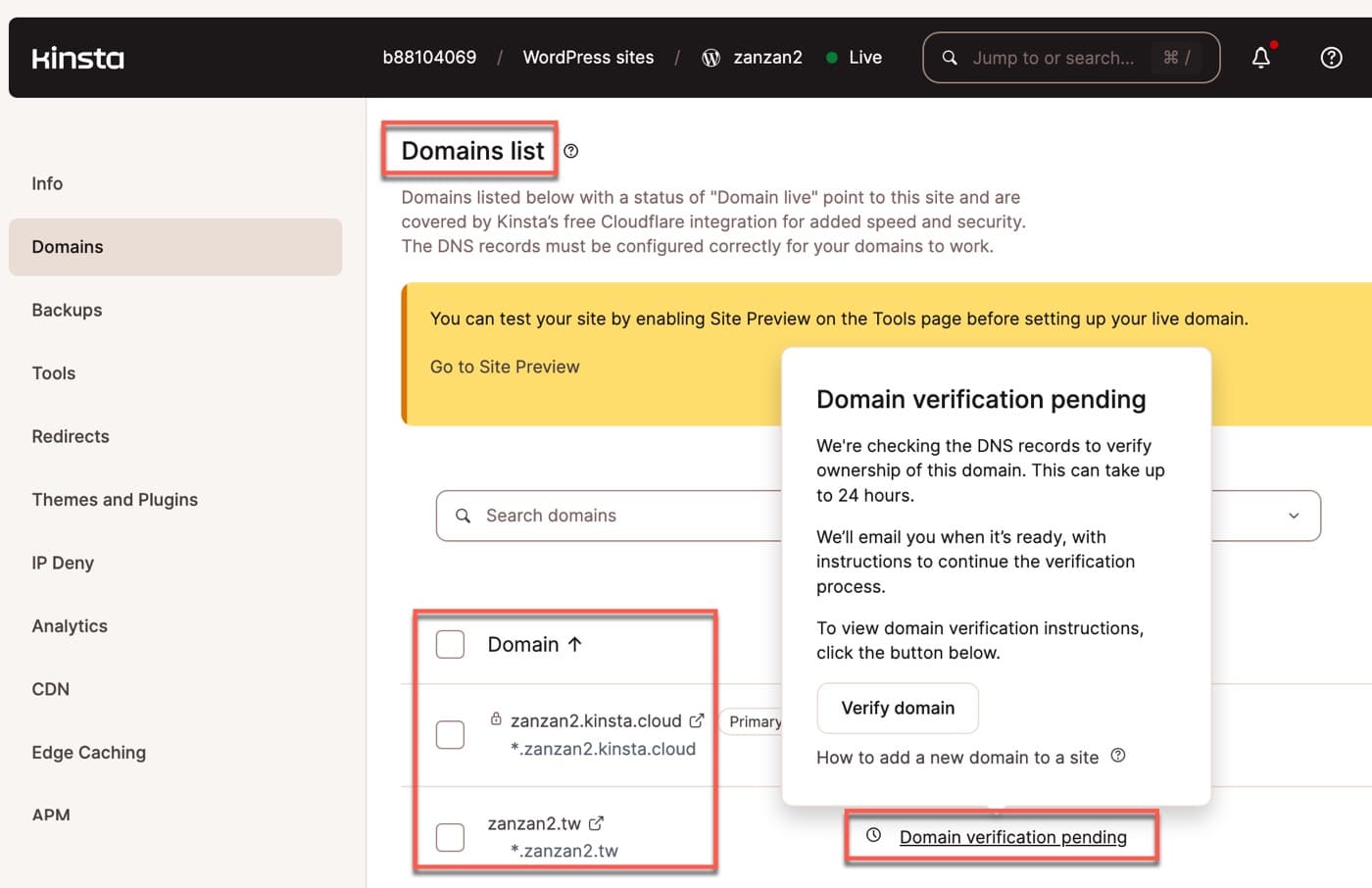Click the zanzan2.kinsta.cloud domain name
The image size is (1372, 888).
(596, 721)
